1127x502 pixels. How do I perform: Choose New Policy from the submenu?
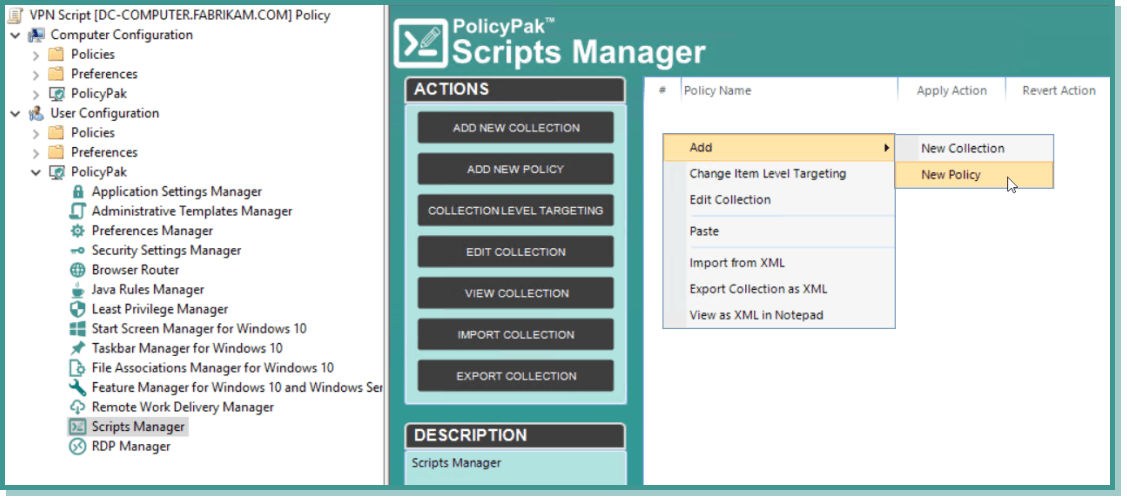pyautogui.click(x=974, y=175)
